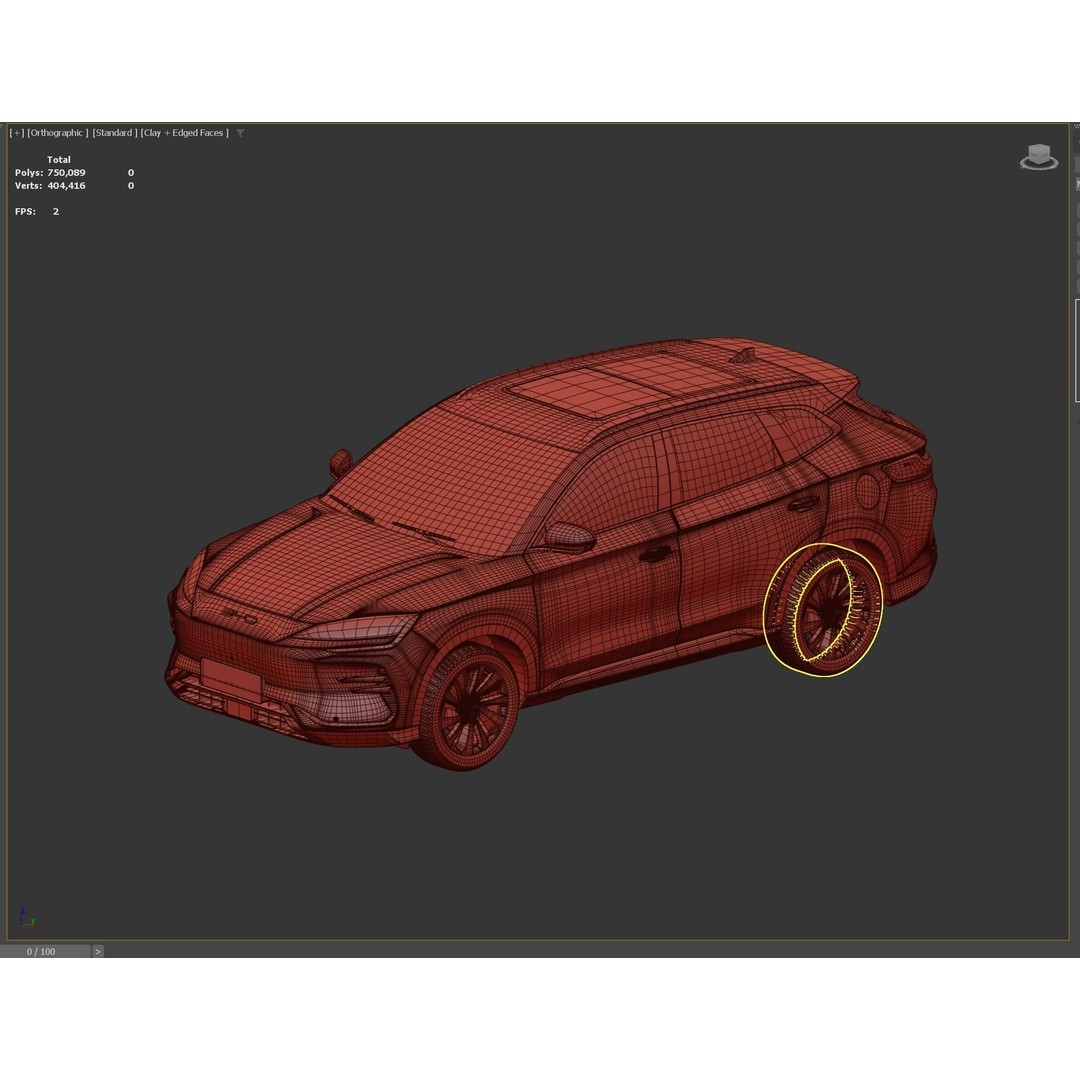The width and height of the screenshot is (1080, 1080).
Task: Open the Clay + Edged Faces shading menu
Action: click(x=185, y=133)
